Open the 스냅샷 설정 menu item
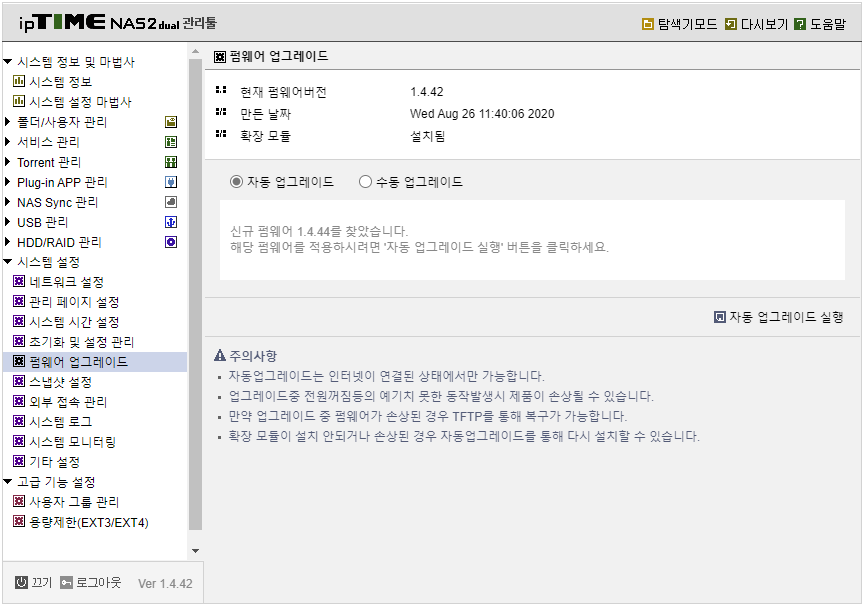Viewport: 868px width, 608px height. coord(60,382)
